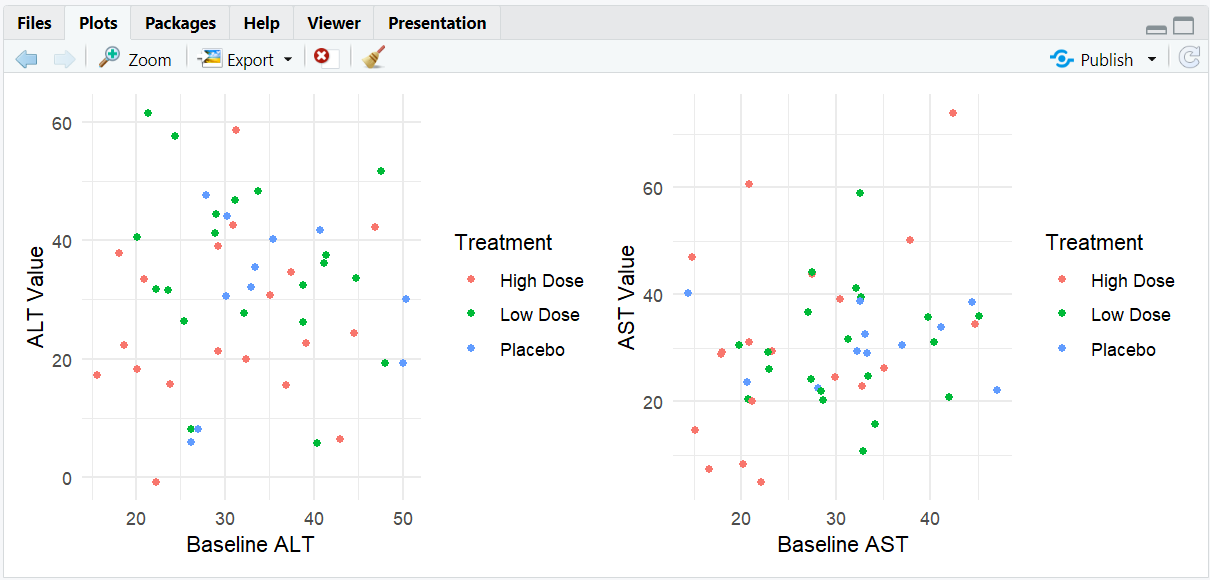Viewport: 1210px width, 580px height.
Task: Click Low Dose green dot in AST legend
Action: coord(1062,315)
